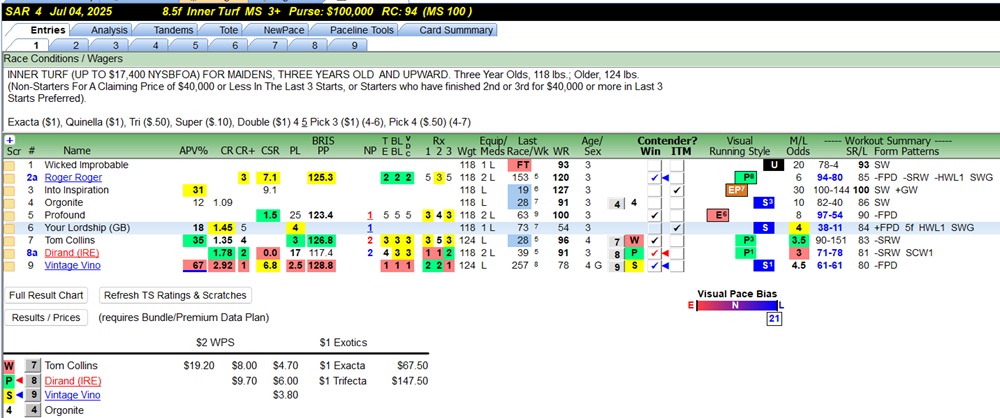Click the number 8 box in results for Dirand
The height and width of the screenshot is (418, 1000).
(33, 380)
